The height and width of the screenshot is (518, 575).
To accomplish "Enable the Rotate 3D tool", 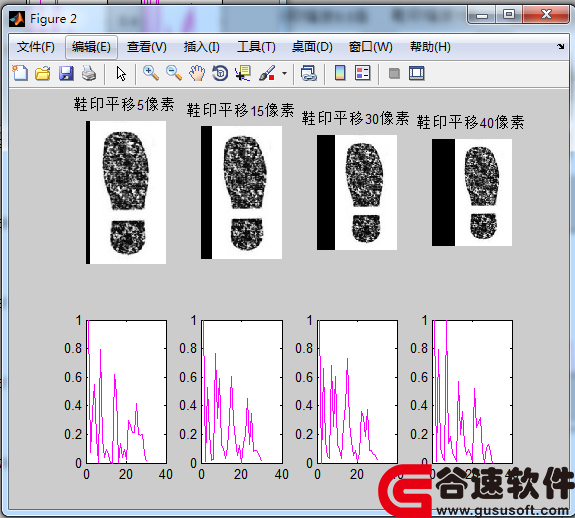I will pos(220,73).
